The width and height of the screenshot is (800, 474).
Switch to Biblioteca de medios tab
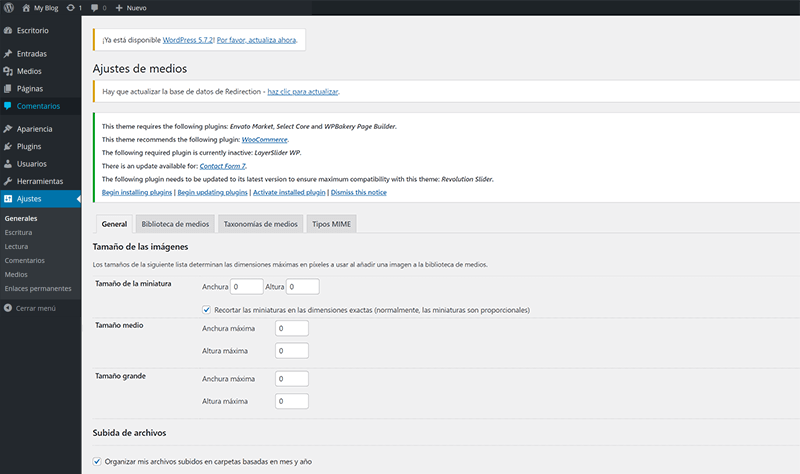click(175, 225)
